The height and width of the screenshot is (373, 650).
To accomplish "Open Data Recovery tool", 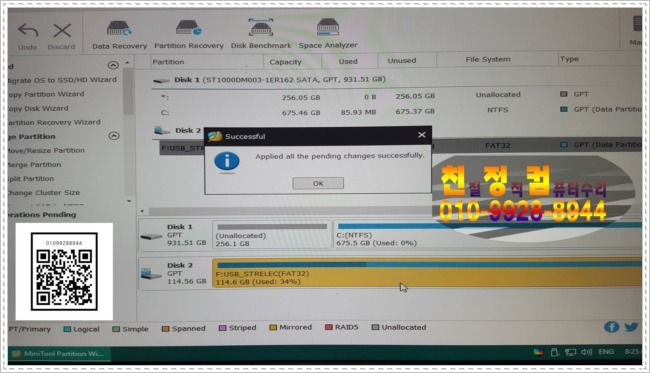I will click(x=119, y=35).
